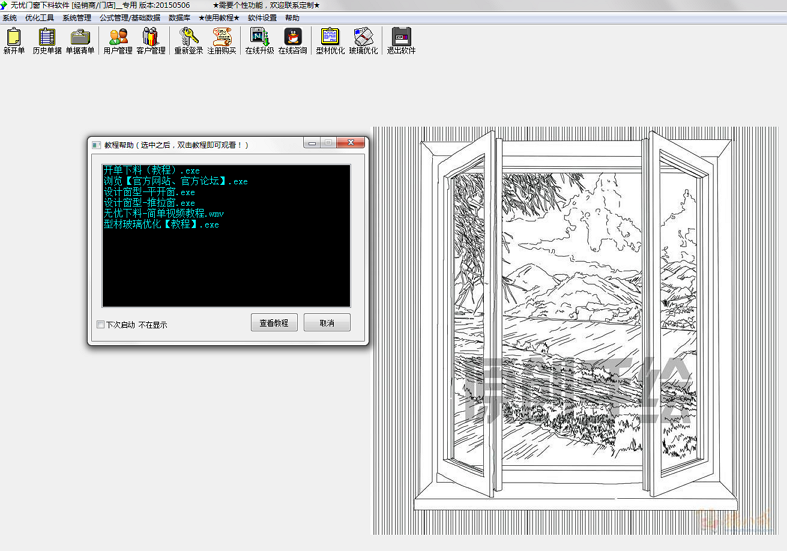Select 开单下料（教程）.exe in the list
This screenshot has width=787, height=551.
tap(152, 171)
